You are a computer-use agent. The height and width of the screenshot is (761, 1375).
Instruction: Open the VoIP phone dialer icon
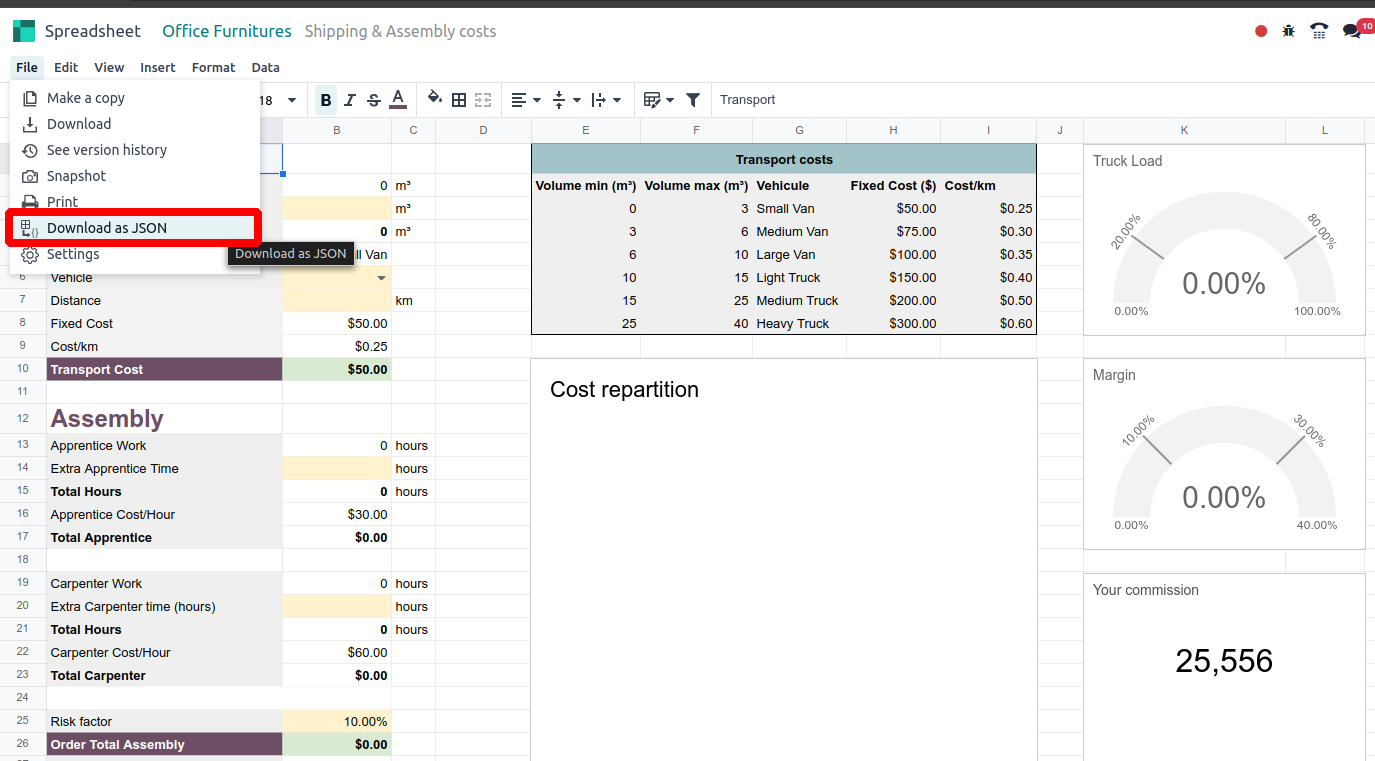click(x=1320, y=31)
